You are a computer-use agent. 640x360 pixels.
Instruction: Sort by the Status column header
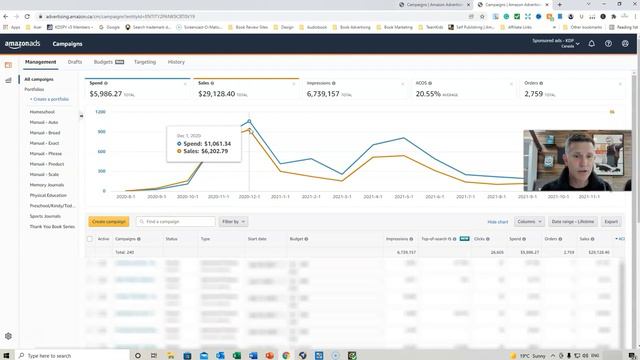coord(171,239)
